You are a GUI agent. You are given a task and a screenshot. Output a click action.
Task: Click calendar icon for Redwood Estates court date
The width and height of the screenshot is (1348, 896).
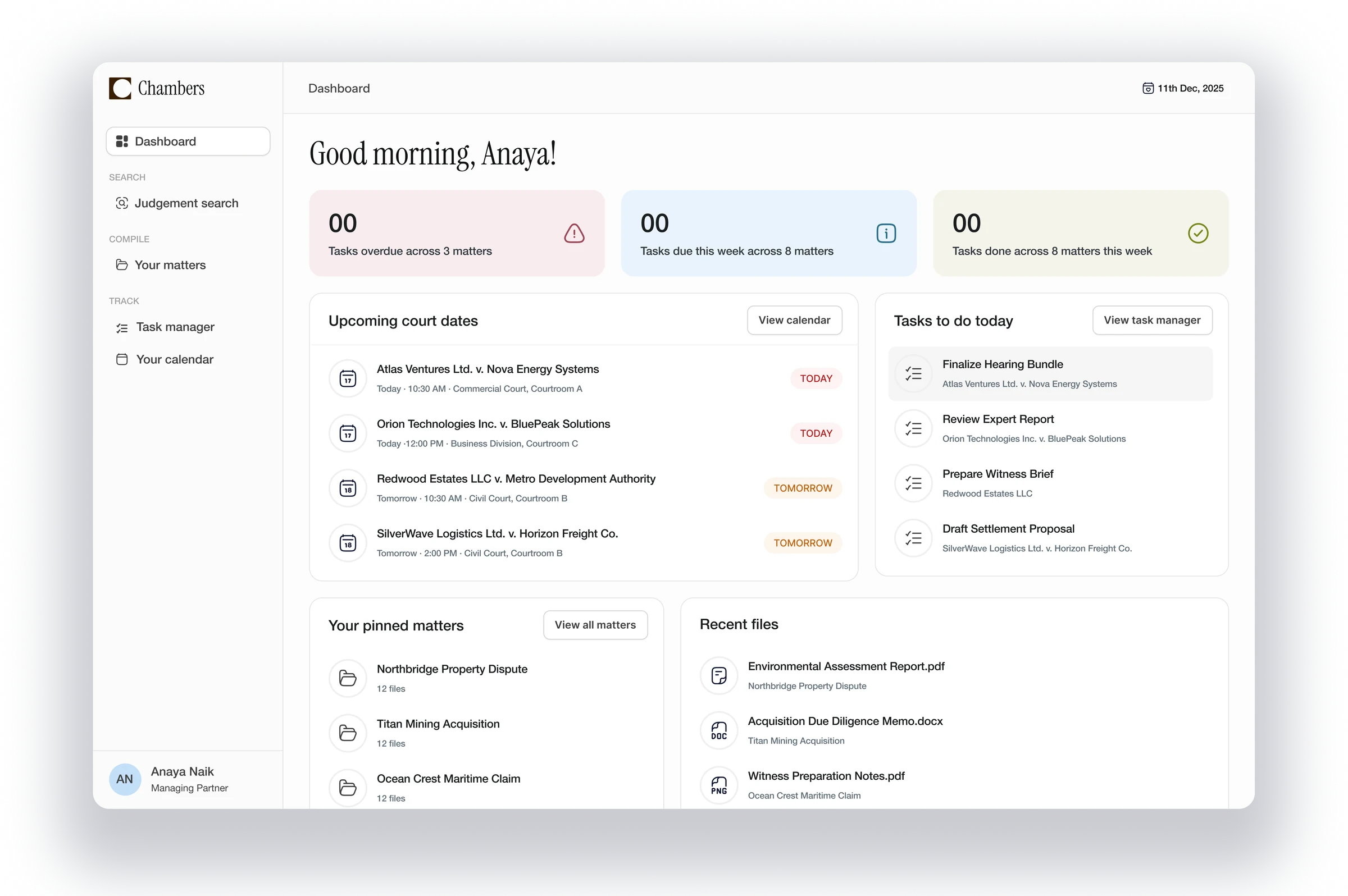coord(348,488)
